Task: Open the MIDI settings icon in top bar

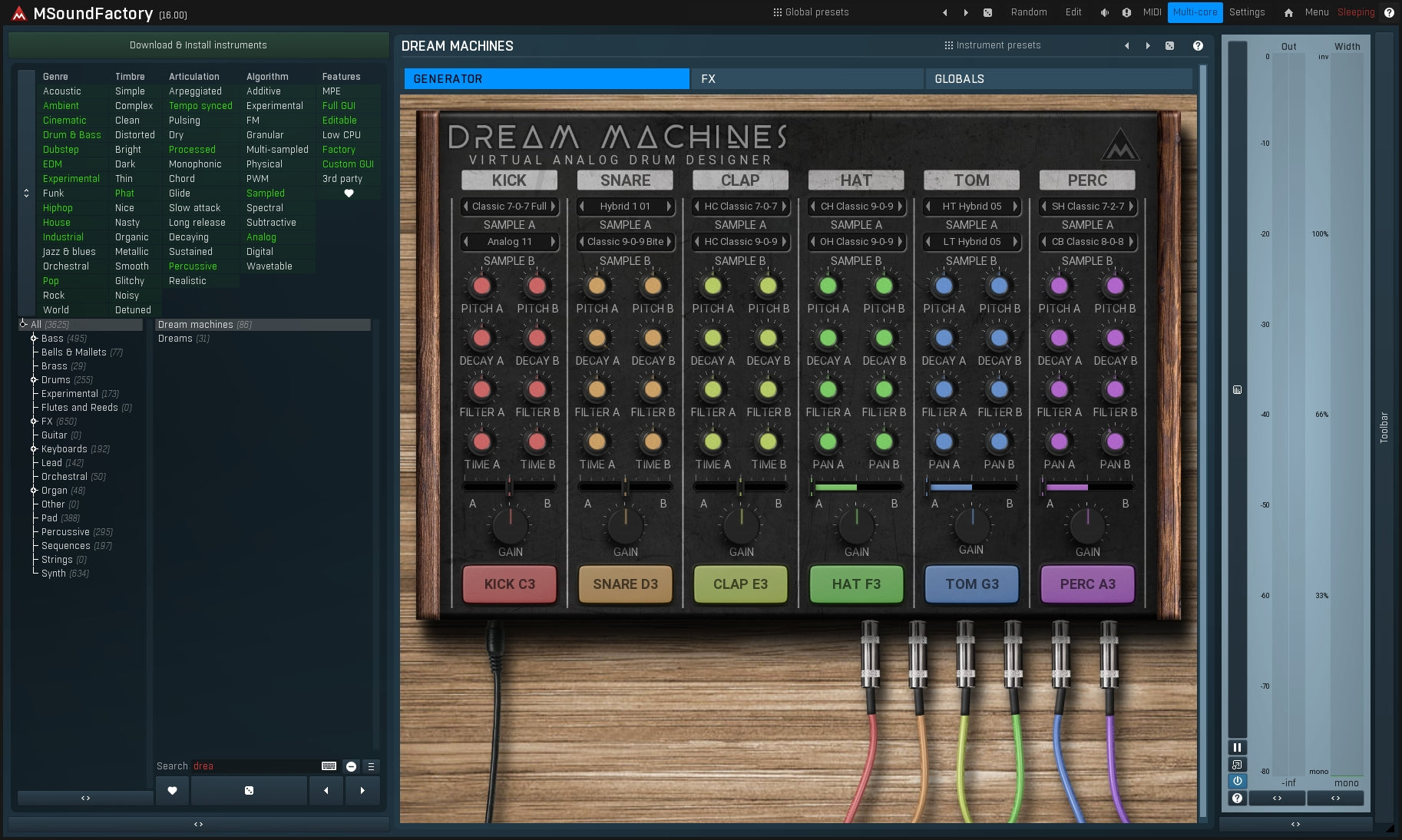Action: point(1152,12)
